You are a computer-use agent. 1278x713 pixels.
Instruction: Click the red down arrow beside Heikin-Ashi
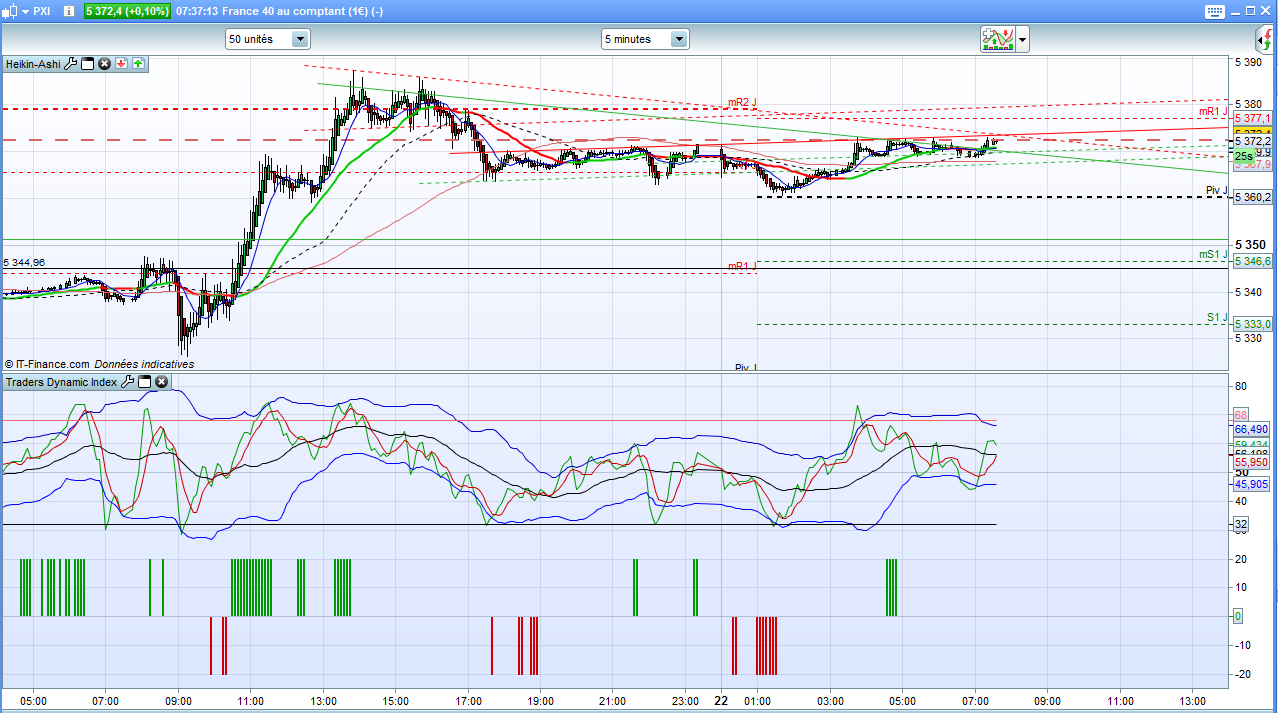pos(120,64)
